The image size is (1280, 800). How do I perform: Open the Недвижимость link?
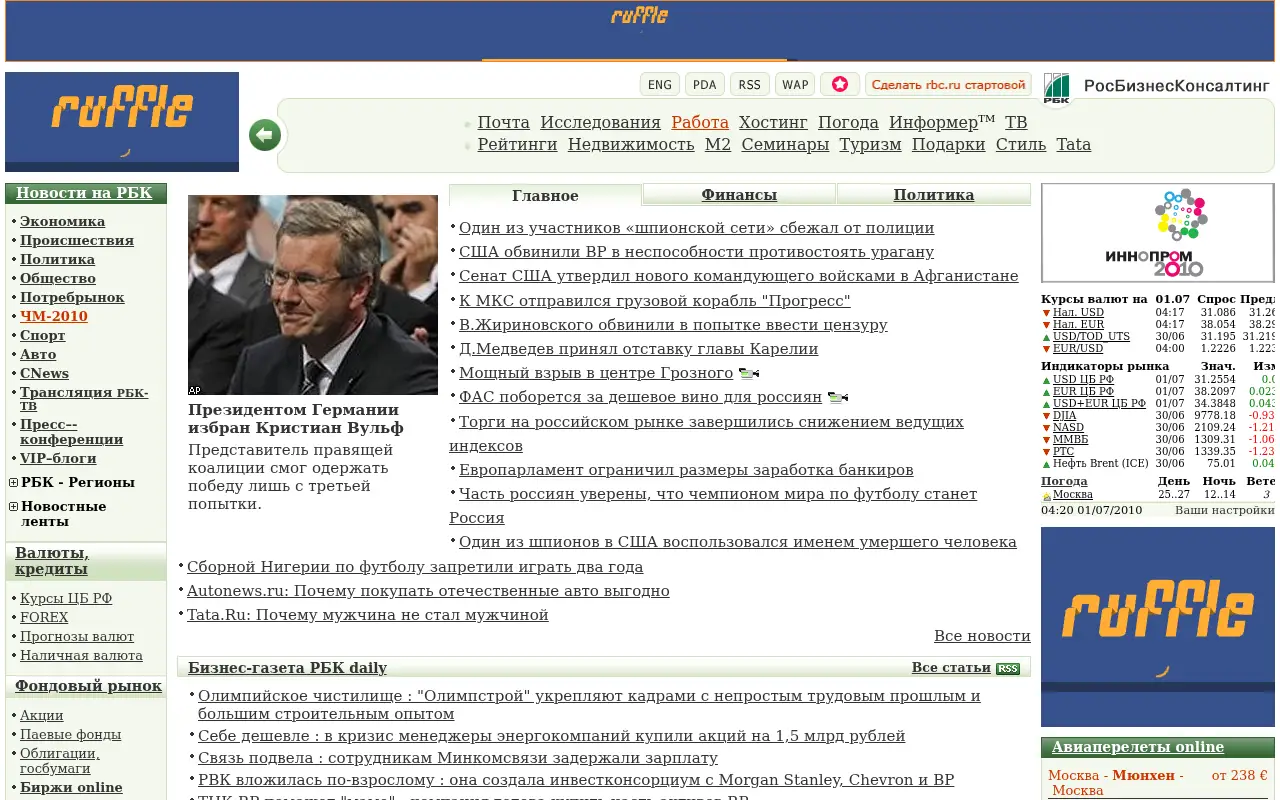[631, 145]
